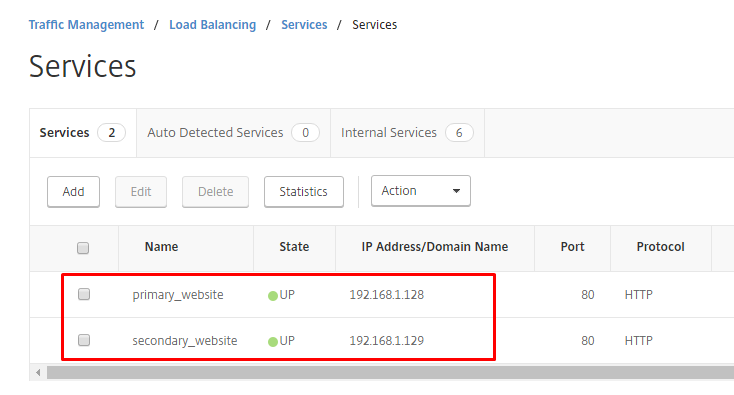Check the primary_website row checkbox
Screen dimensions: 734x395
coord(84,294)
